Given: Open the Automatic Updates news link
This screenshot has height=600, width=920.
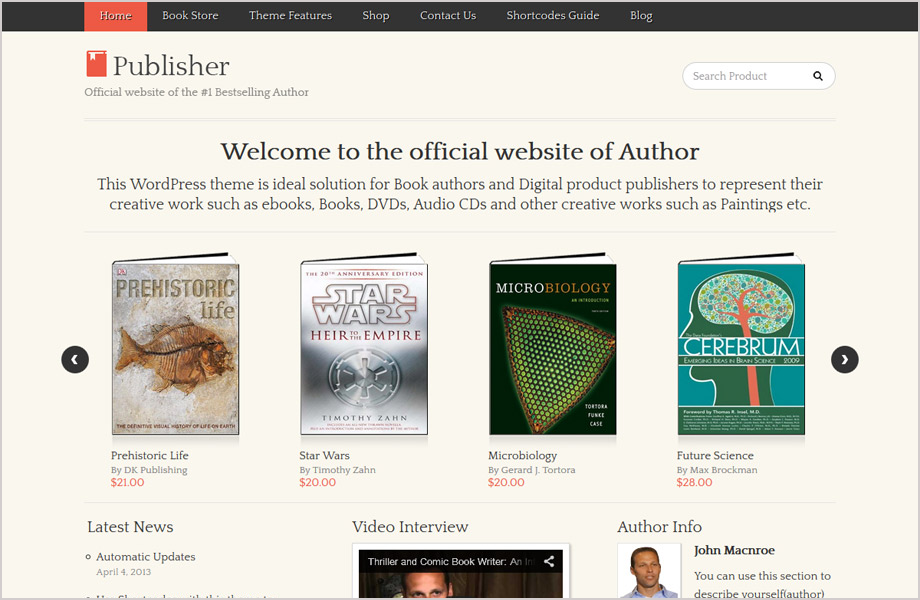Looking at the screenshot, I should (x=146, y=557).
